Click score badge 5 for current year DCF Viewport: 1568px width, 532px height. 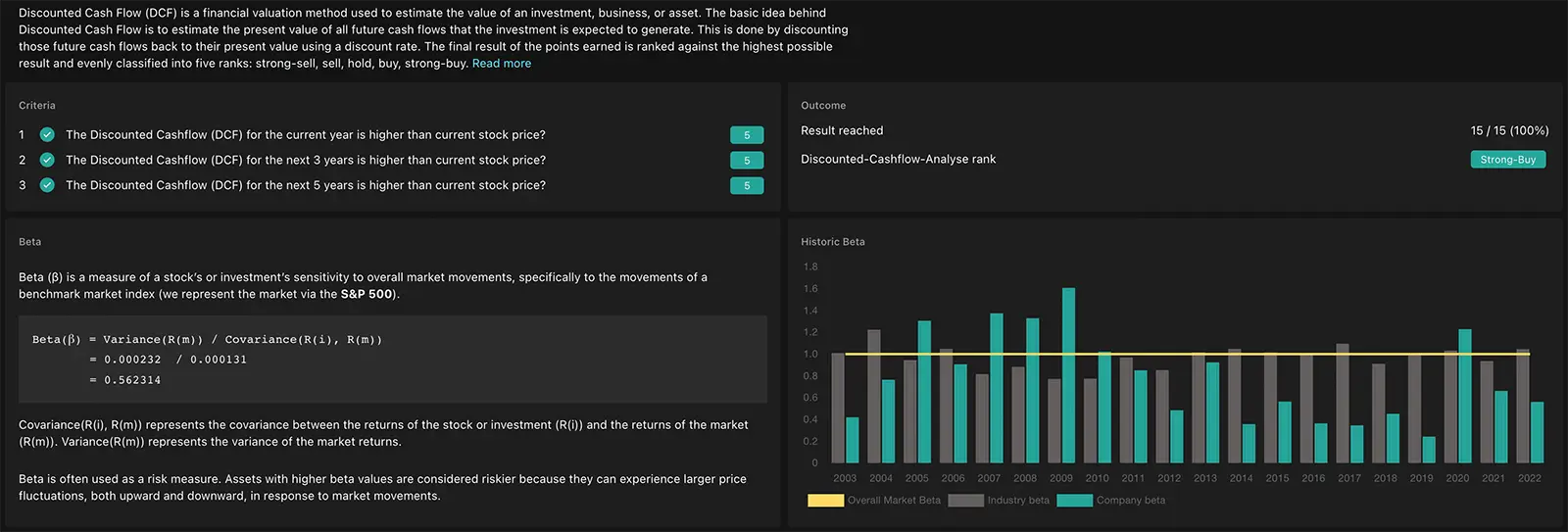click(x=747, y=135)
